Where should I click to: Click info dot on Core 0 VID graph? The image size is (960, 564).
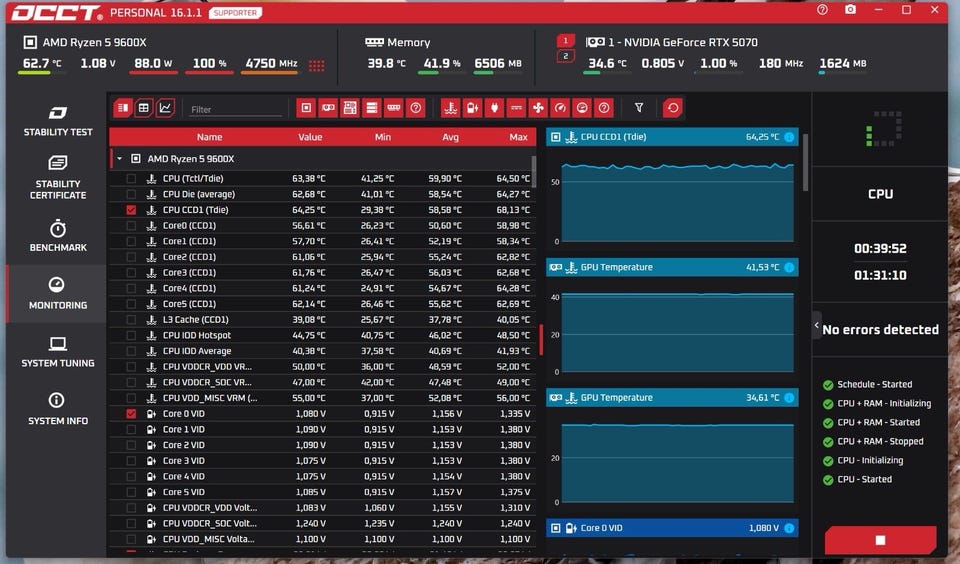click(789, 528)
